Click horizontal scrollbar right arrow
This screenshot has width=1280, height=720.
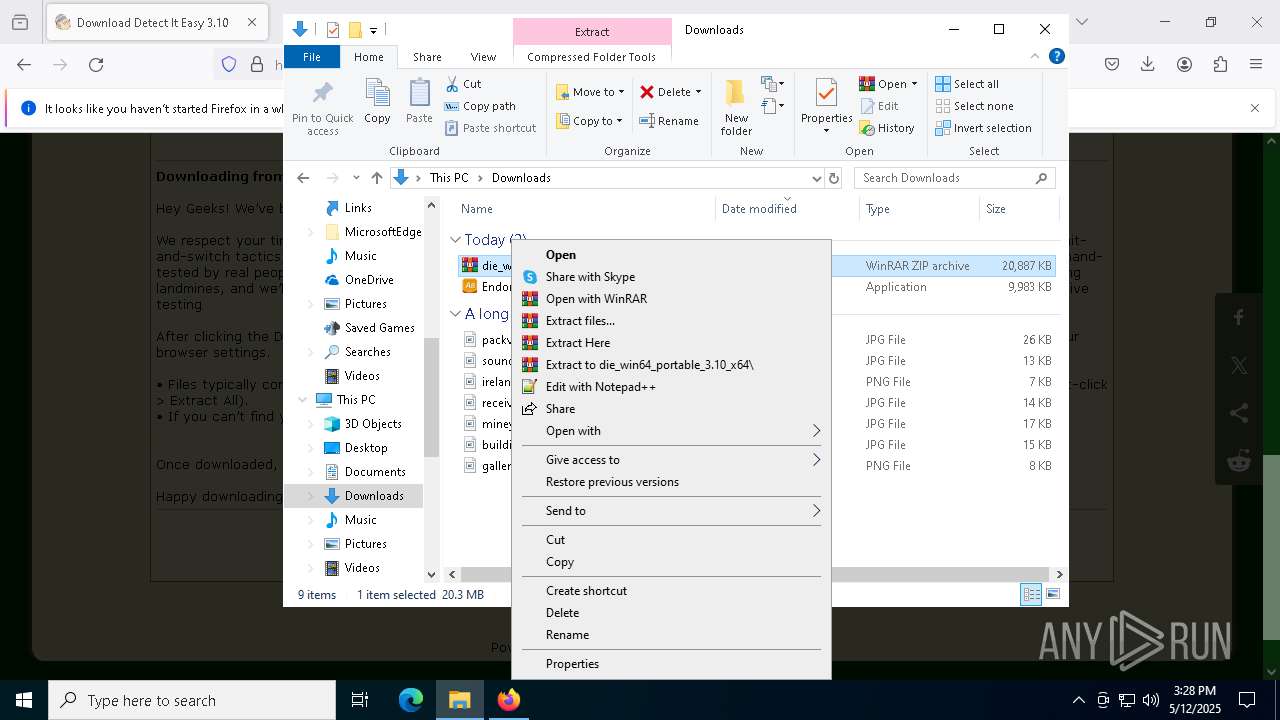pyautogui.click(x=1059, y=574)
